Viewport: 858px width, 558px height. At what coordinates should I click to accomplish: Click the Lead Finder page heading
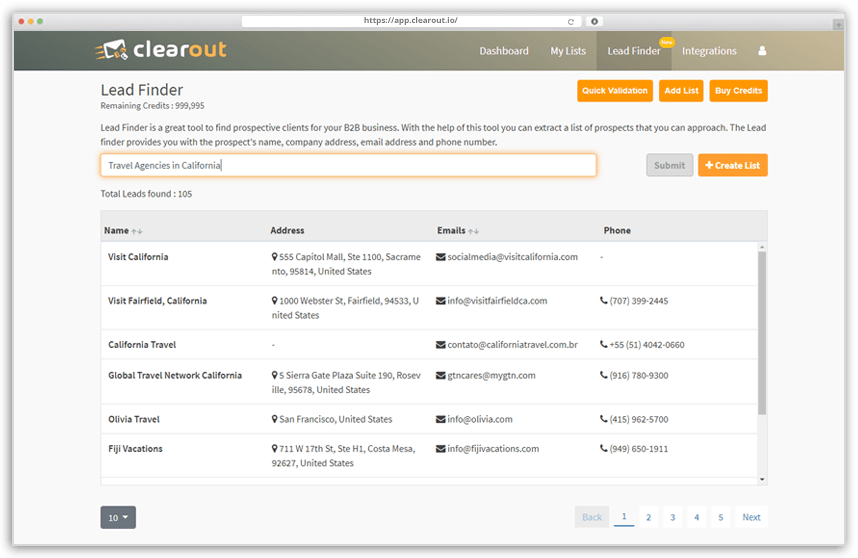pos(142,90)
